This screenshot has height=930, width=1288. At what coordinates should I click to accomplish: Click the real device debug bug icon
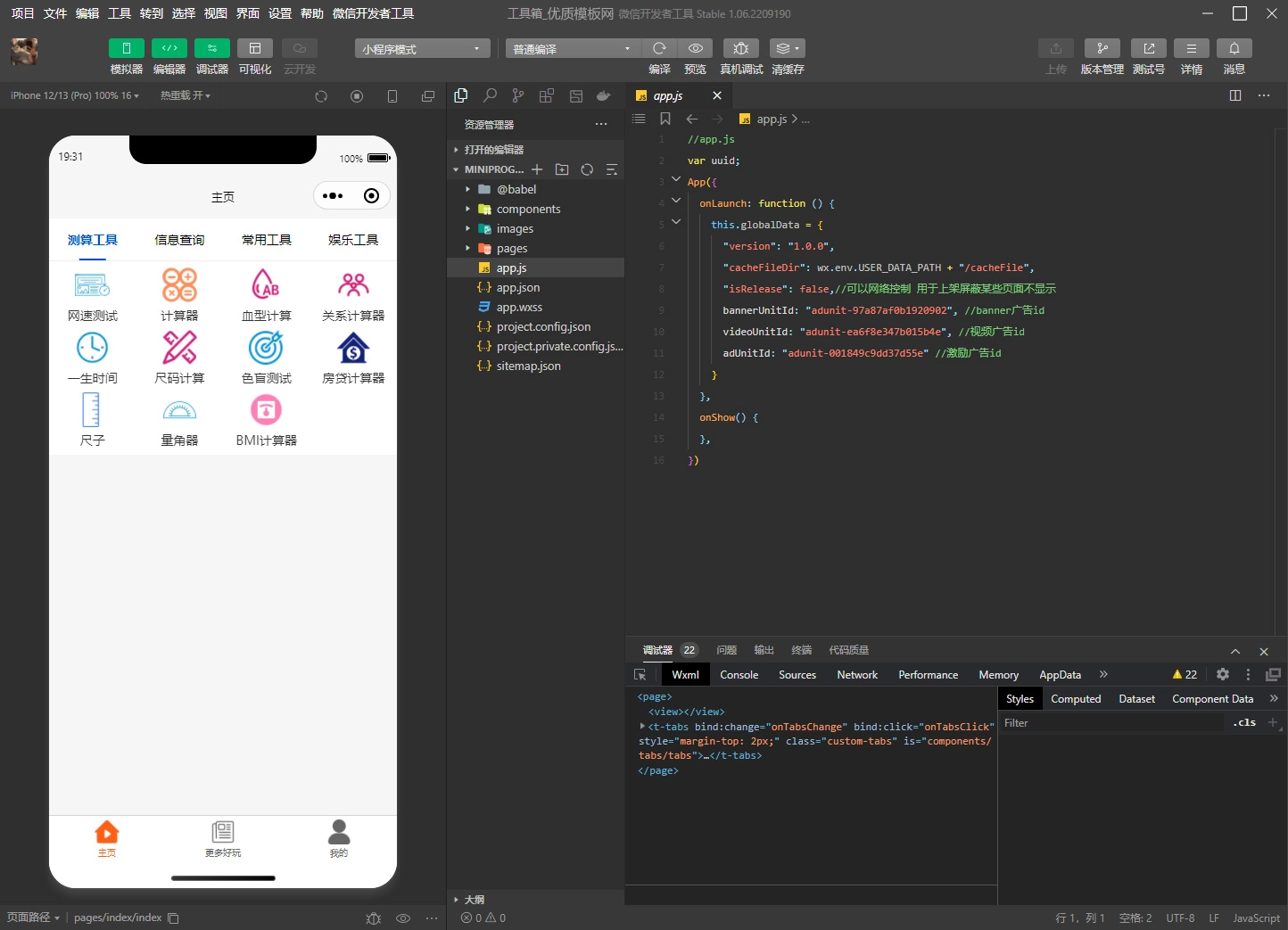coord(740,48)
